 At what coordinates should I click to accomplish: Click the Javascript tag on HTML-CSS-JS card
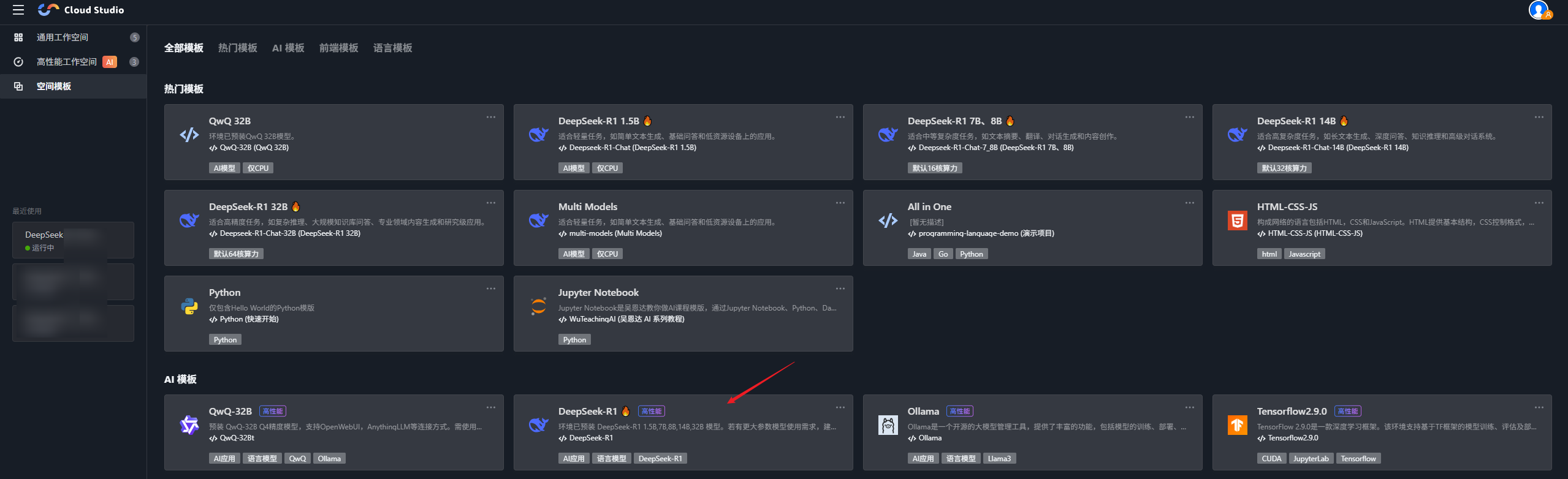pos(1304,254)
